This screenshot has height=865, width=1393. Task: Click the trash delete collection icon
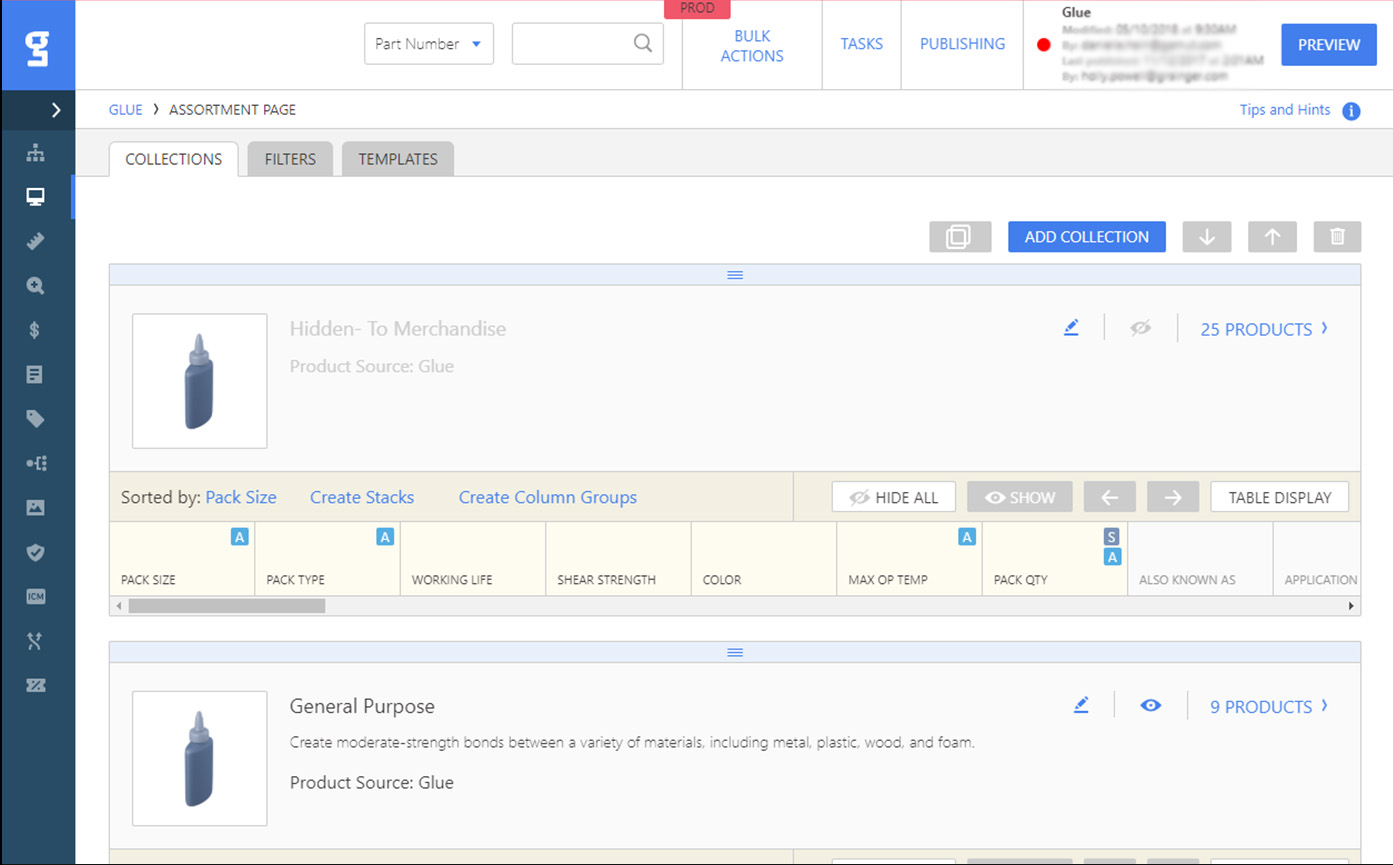tap(1337, 237)
